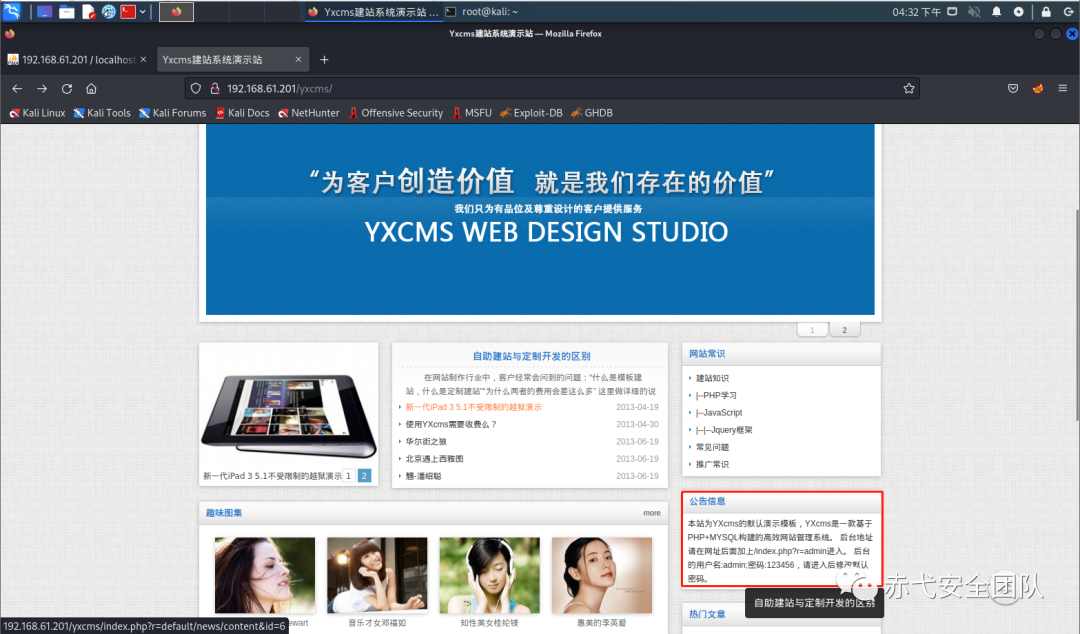Image resolution: width=1080 pixels, height=634 pixels.
Task: Open the MSFU bookmark
Action: pyautogui.click(x=472, y=113)
